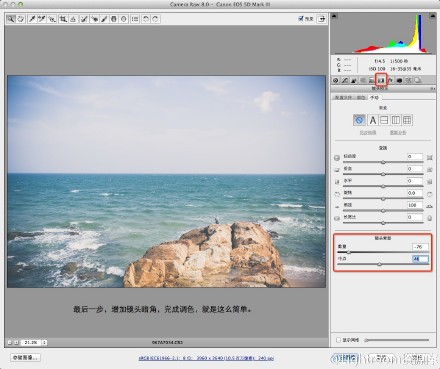This screenshot has height=369, width=440.
Task: Select the Red Eye Removal tool
Action: pos(94,19)
